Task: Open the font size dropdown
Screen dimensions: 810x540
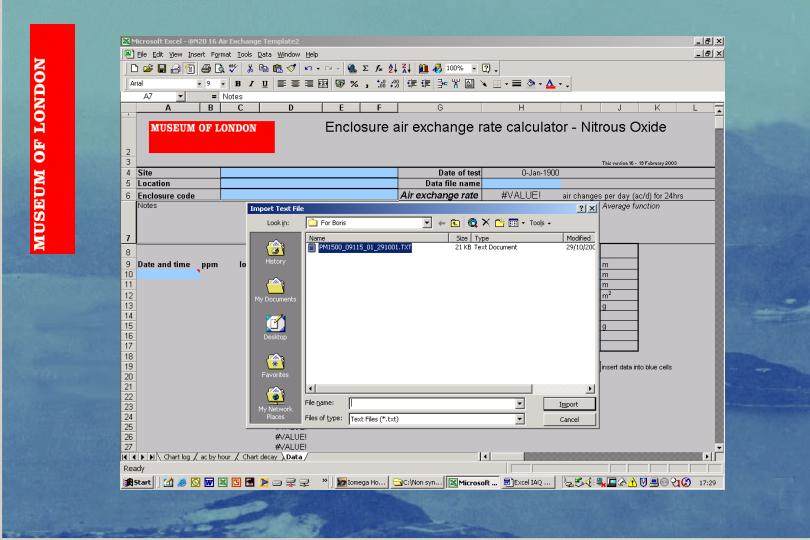Action: click(x=223, y=84)
